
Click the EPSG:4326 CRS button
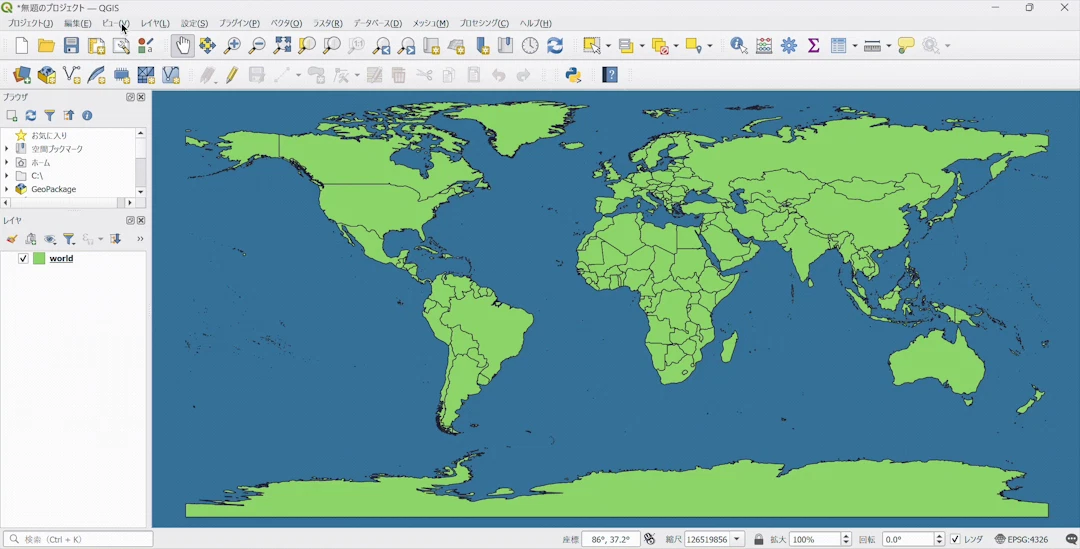pyautogui.click(x=1021, y=539)
